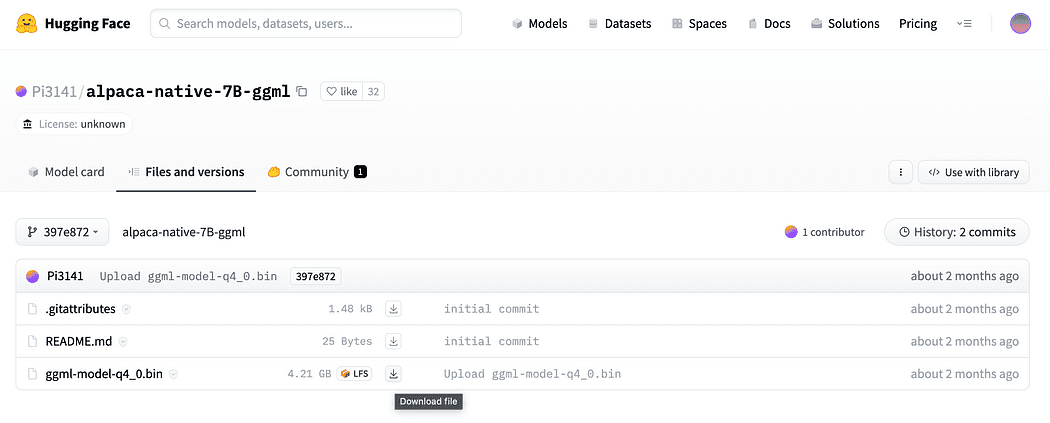This screenshot has height=423, width=1050.
Task: Open Docs from the top navigation
Action: point(769,23)
